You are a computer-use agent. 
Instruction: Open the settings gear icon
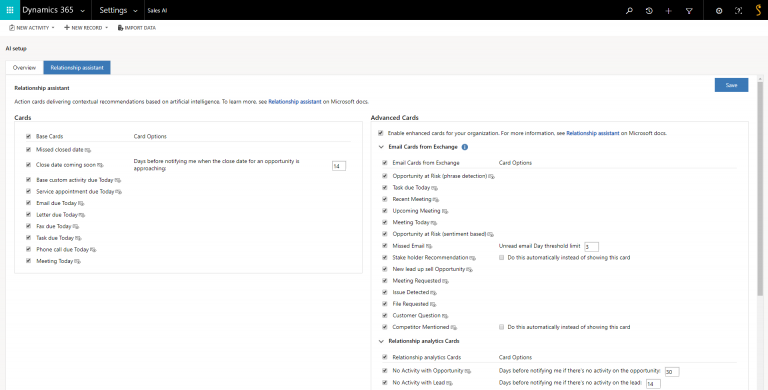coord(719,10)
